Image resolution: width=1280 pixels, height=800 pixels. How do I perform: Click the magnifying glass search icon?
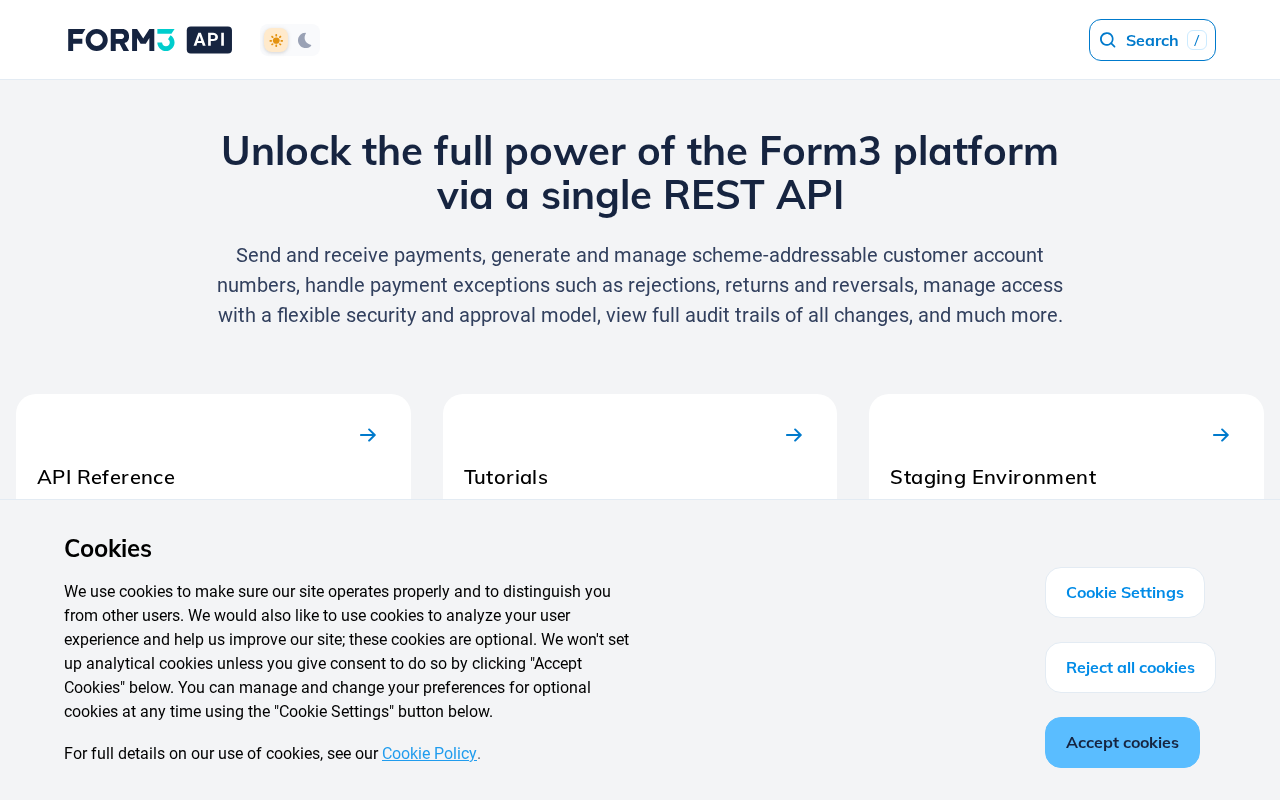[x=1108, y=40]
